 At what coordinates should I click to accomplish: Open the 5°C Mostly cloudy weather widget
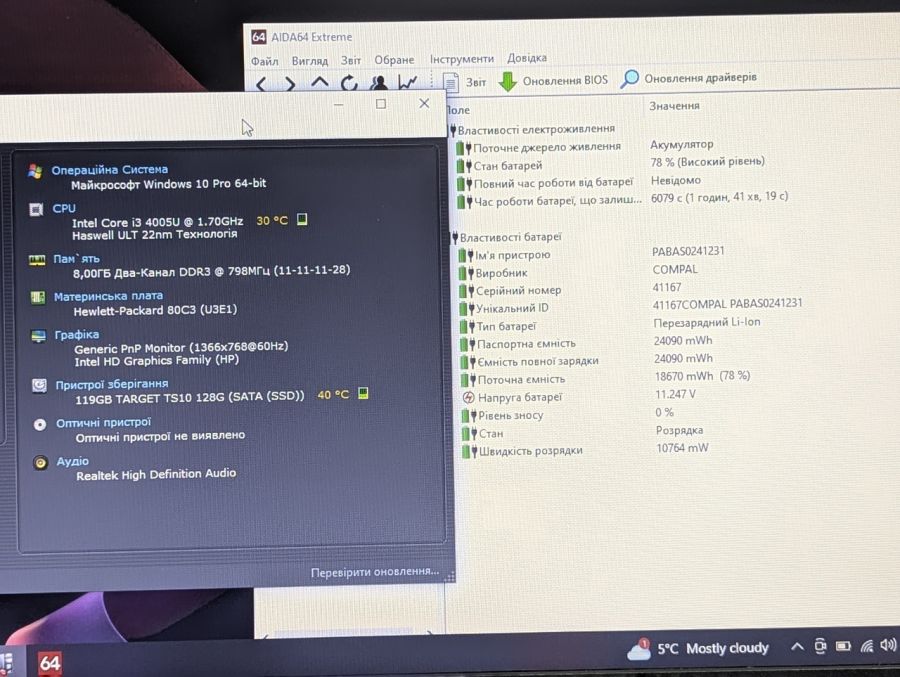[x=697, y=648]
